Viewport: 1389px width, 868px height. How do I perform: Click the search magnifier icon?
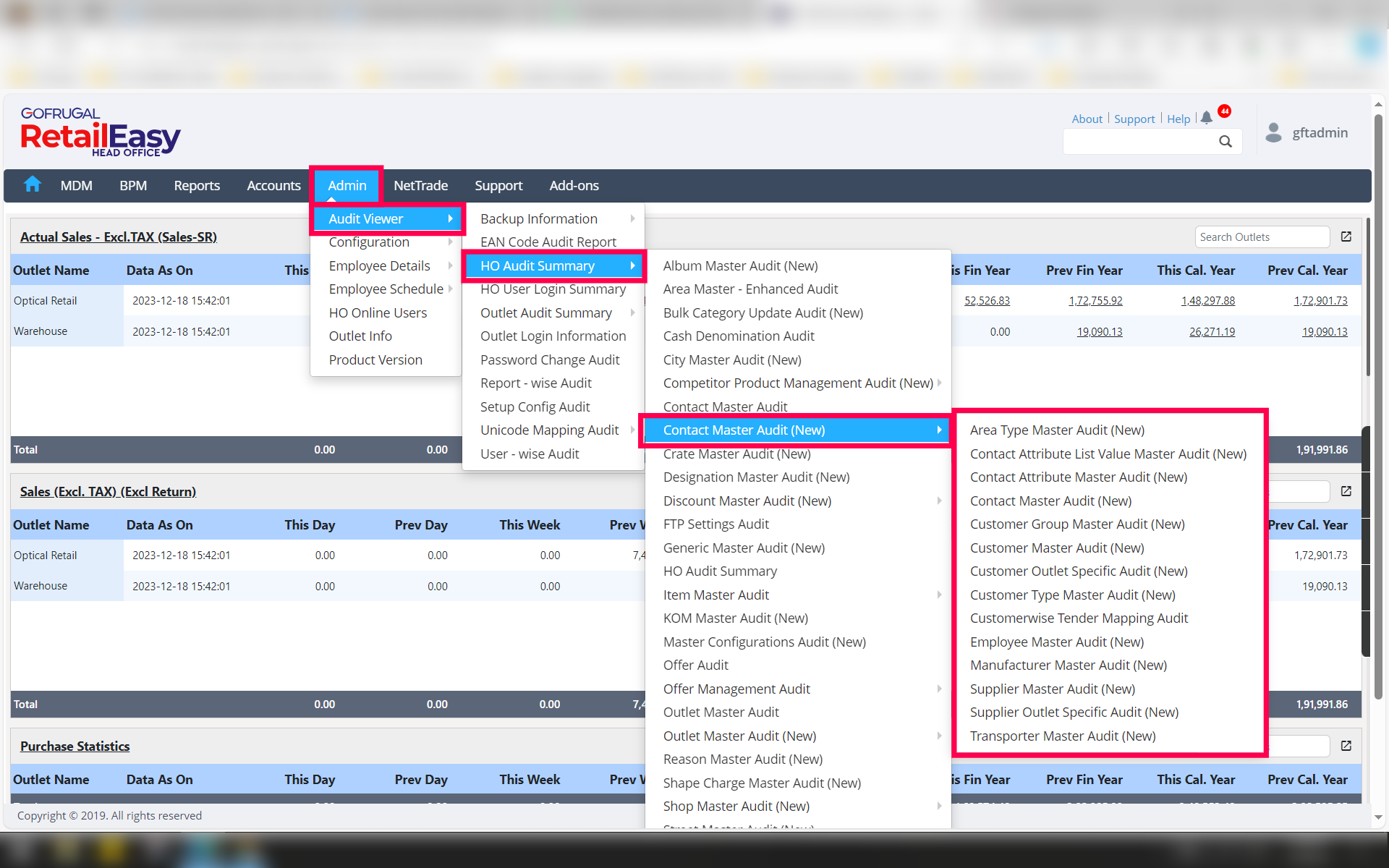pos(1225,141)
